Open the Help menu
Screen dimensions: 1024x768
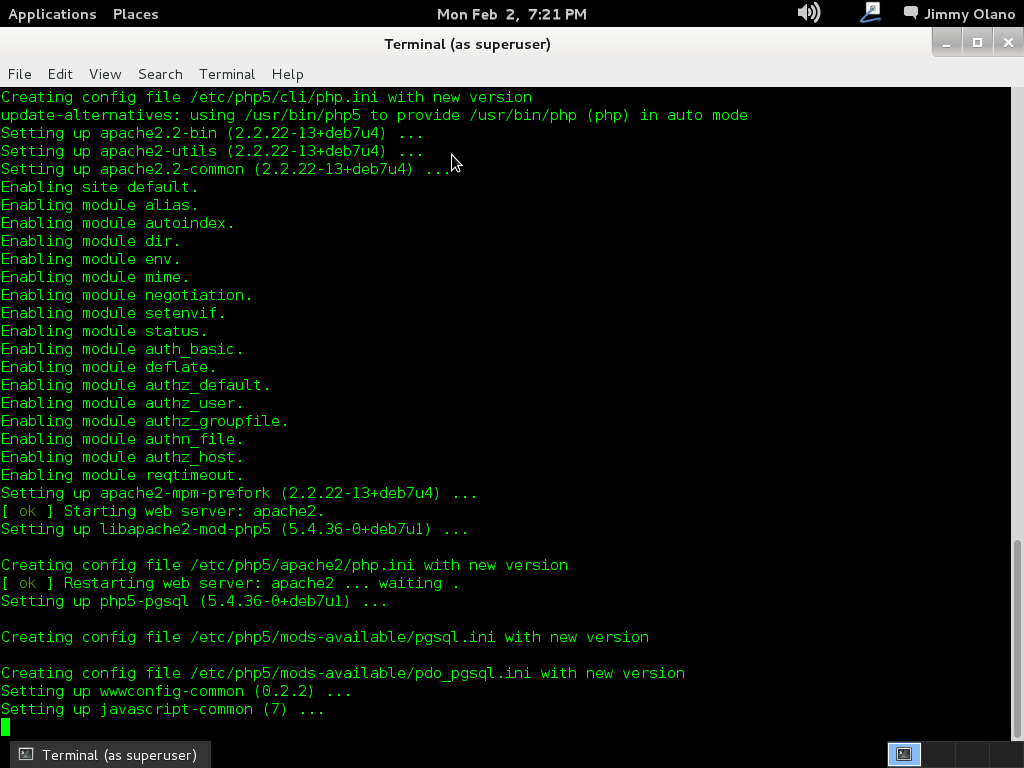click(287, 74)
